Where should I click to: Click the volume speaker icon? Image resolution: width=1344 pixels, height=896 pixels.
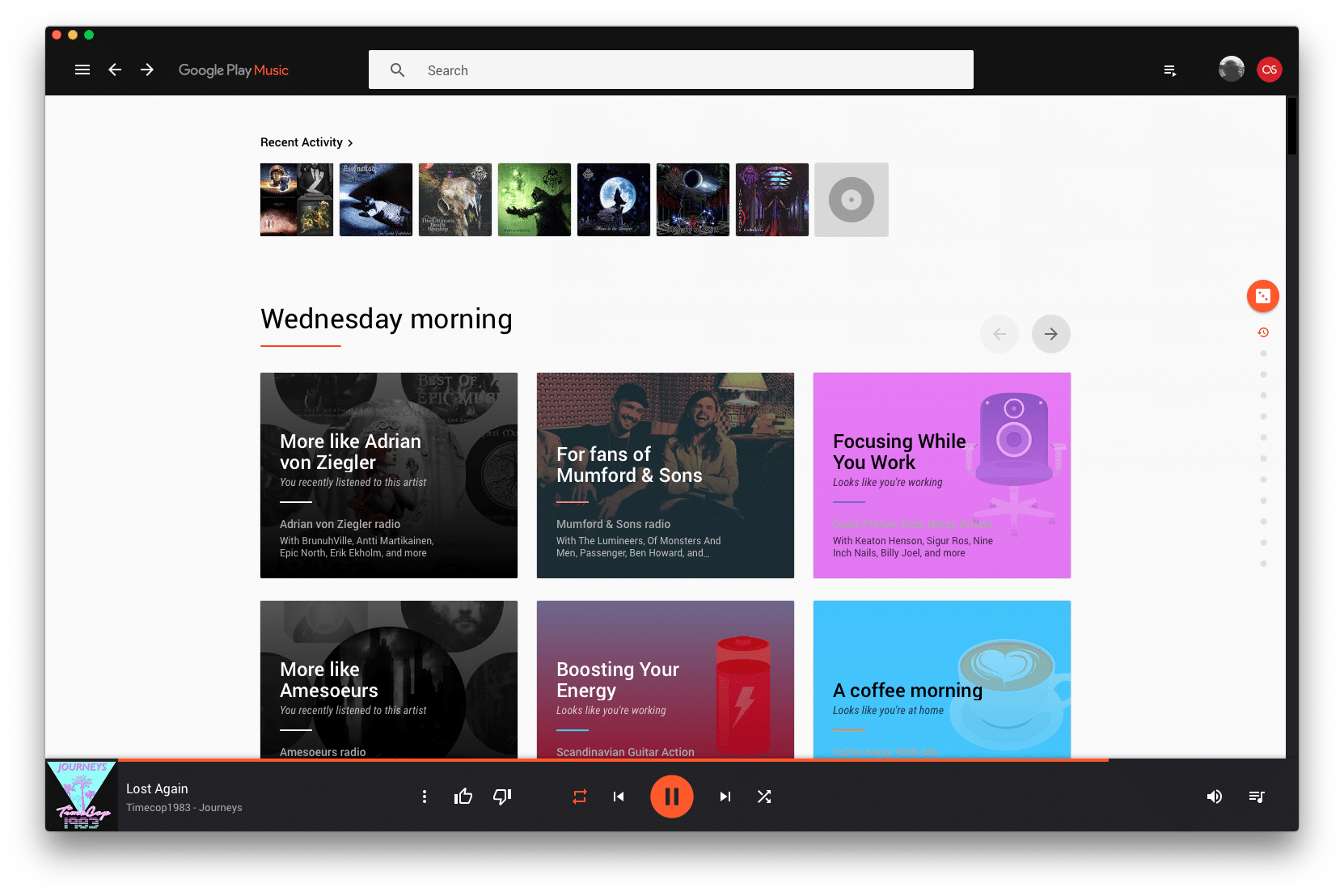[x=1215, y=797]
